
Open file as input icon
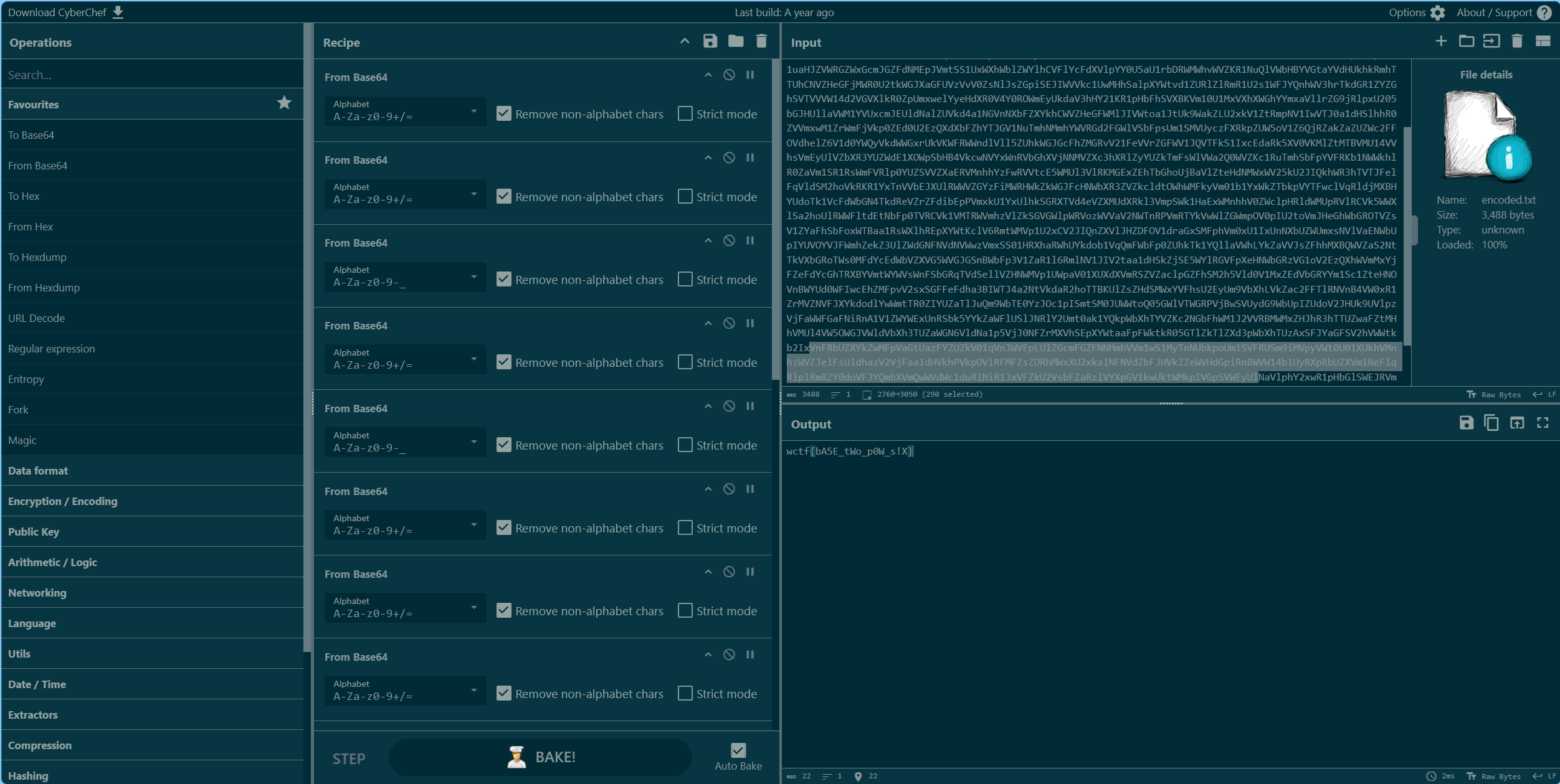click(x=1491, y=41)
